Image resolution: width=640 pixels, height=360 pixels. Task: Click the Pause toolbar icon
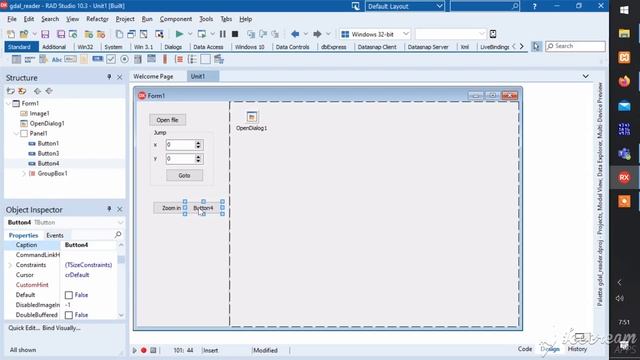click(223, 34)
